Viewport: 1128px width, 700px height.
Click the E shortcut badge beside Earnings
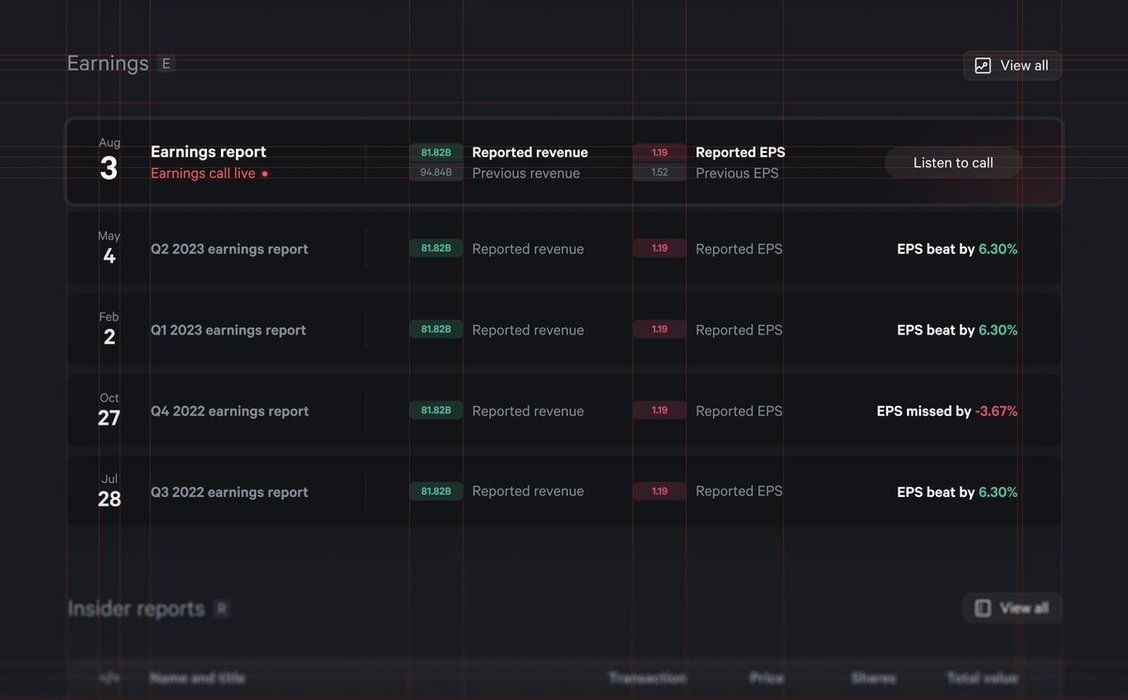pos(166,64)
